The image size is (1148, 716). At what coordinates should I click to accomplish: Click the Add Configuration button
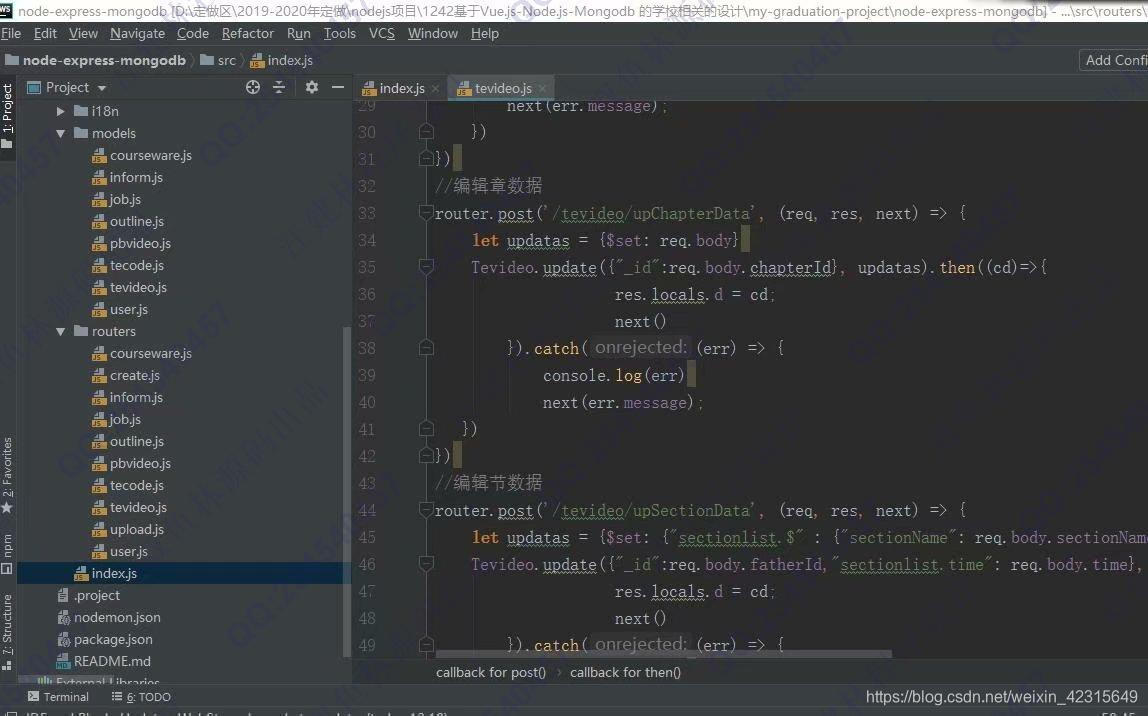tap(1114, 60)
